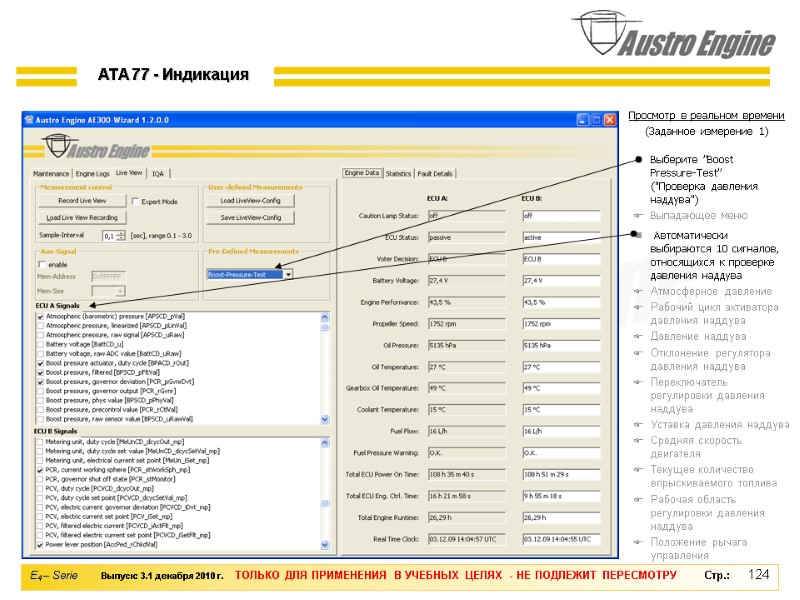Check Boost pressure, raw sensor value signal
Screen dimensions: 800x600
coord(40,419)
